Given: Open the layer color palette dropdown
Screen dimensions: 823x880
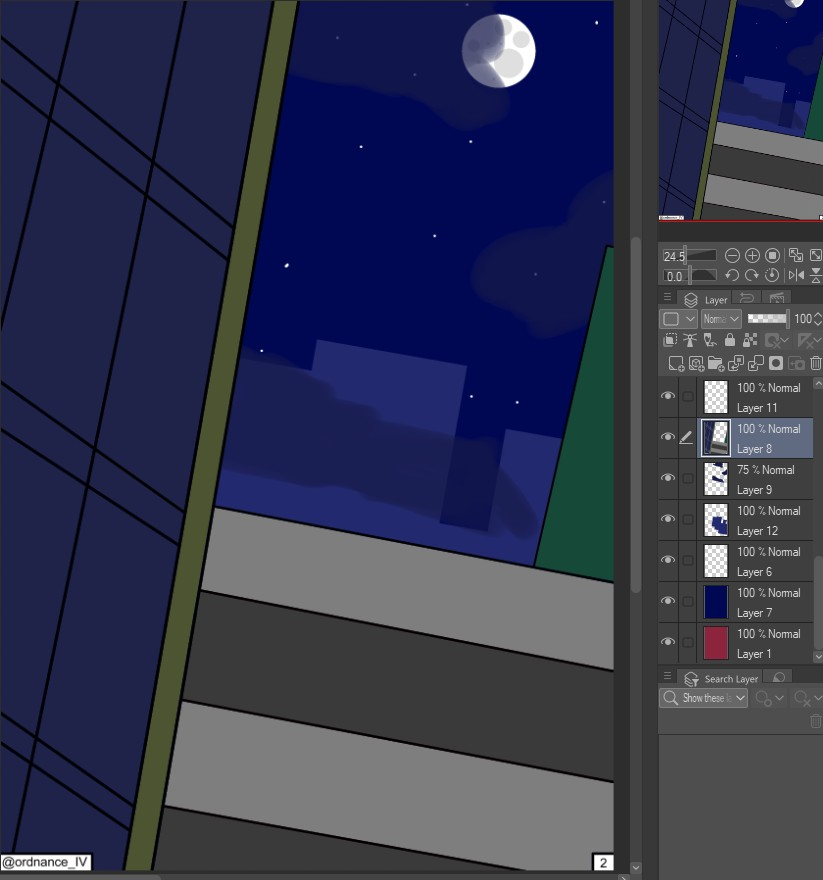Looking at the screenshot, I should [x=678, y=319].
